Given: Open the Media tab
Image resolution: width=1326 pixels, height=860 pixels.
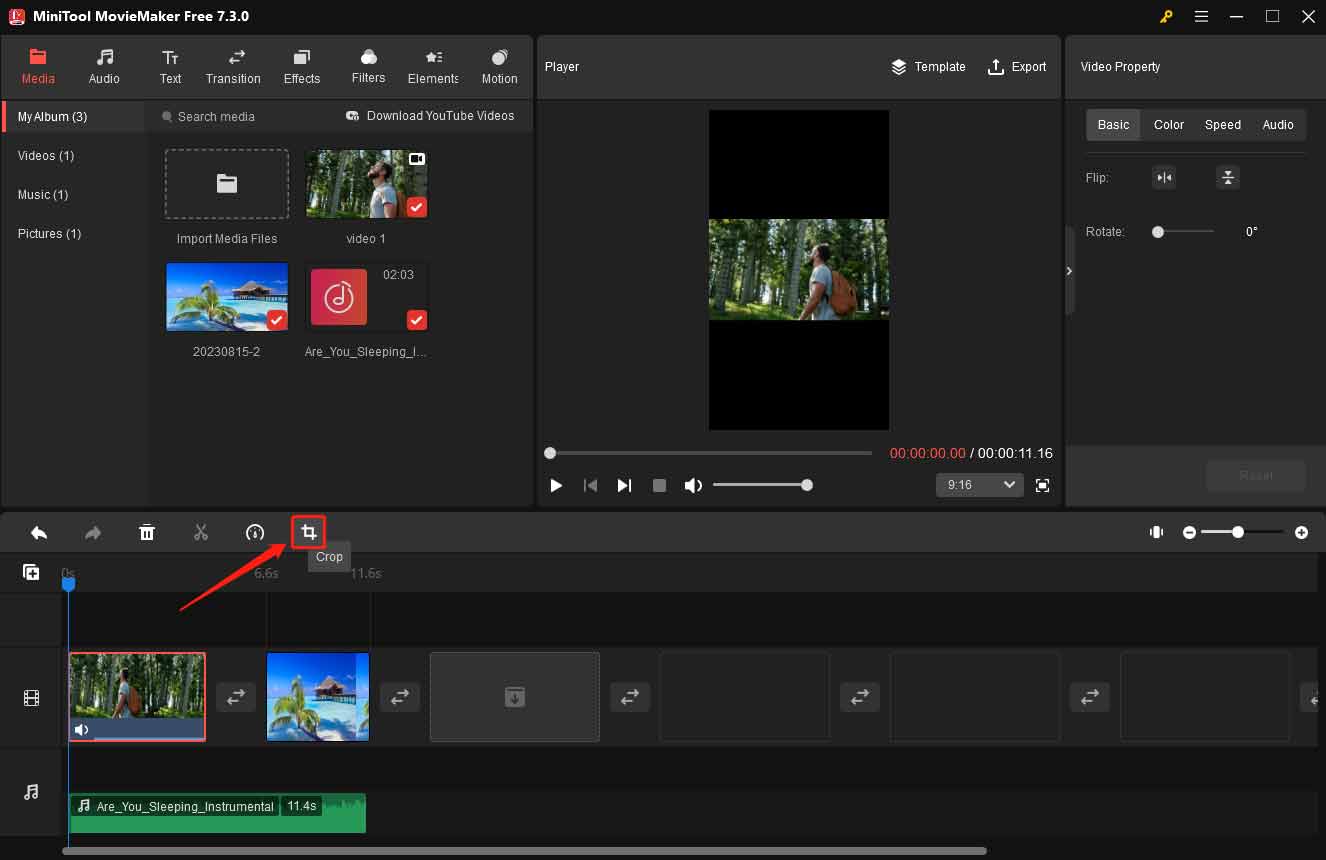Looking at the screenshot, I should (x=38, y=66).
